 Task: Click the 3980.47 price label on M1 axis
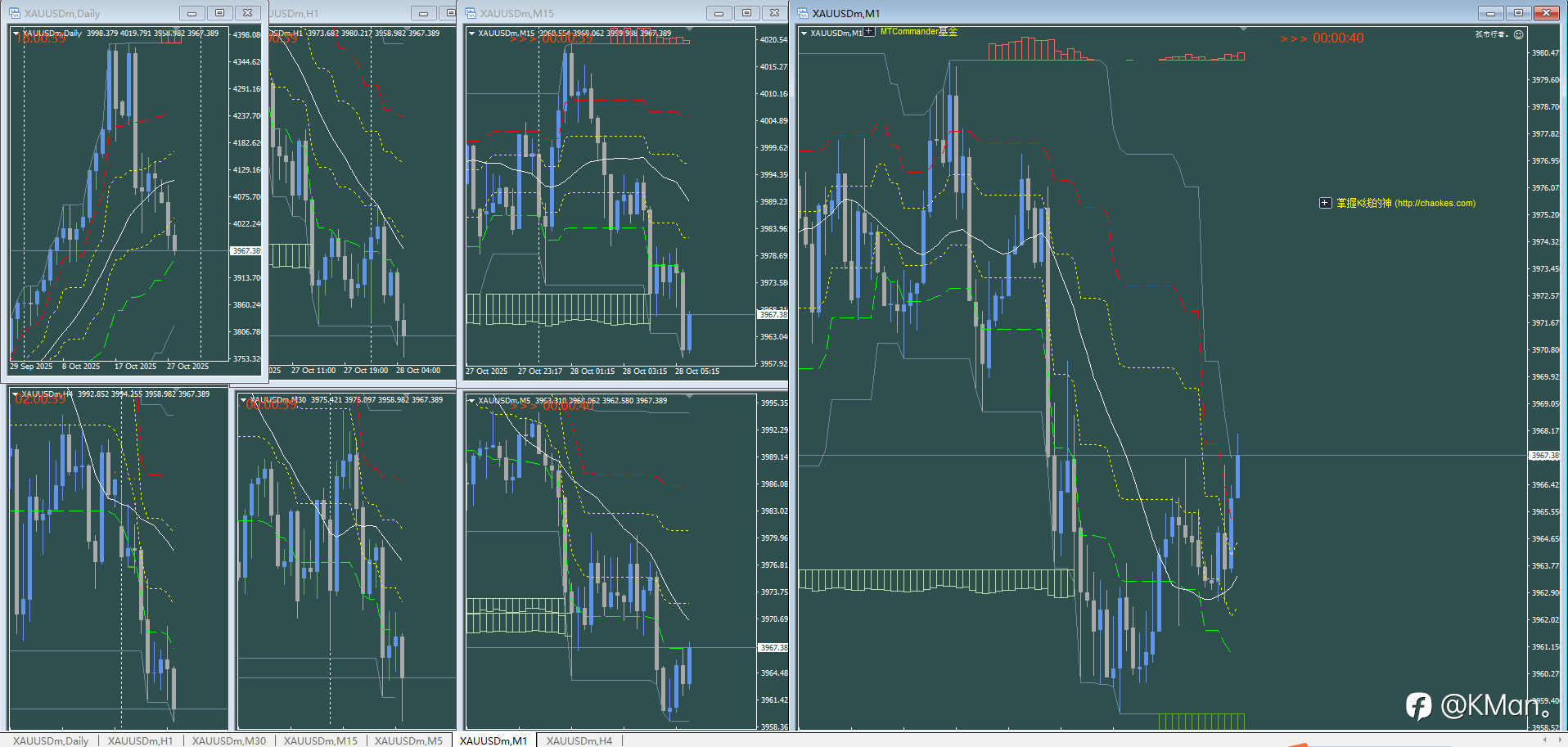coord(1545,53)
